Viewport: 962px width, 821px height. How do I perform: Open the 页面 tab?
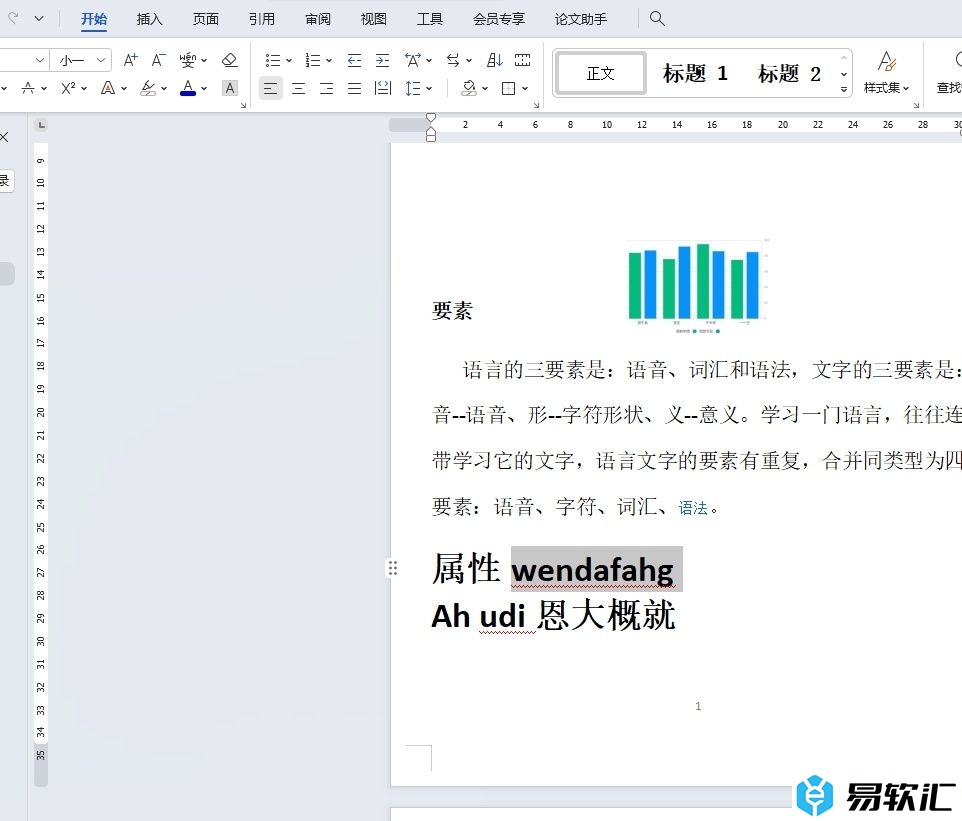point(206,19)
